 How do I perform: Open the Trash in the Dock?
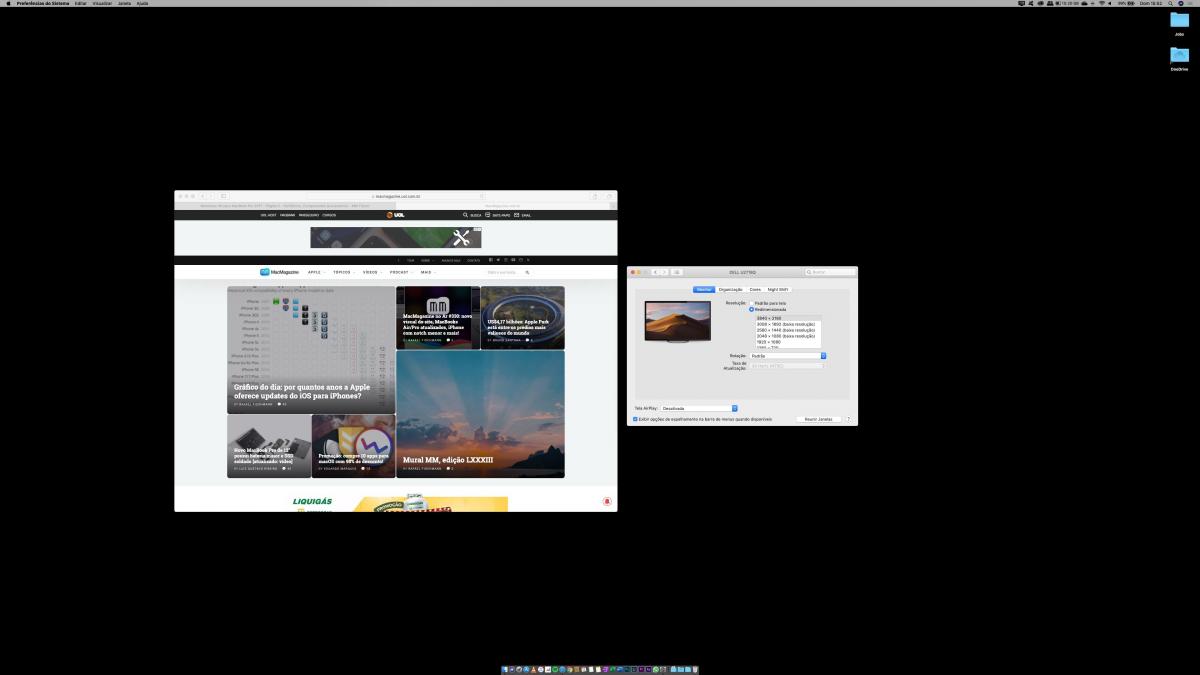[x=694, y=669]
